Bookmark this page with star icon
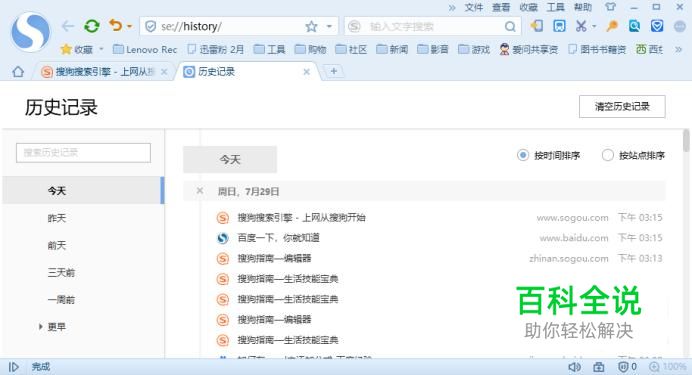The width and height of the screenshot is (692, 375). [x=312, y=26]
